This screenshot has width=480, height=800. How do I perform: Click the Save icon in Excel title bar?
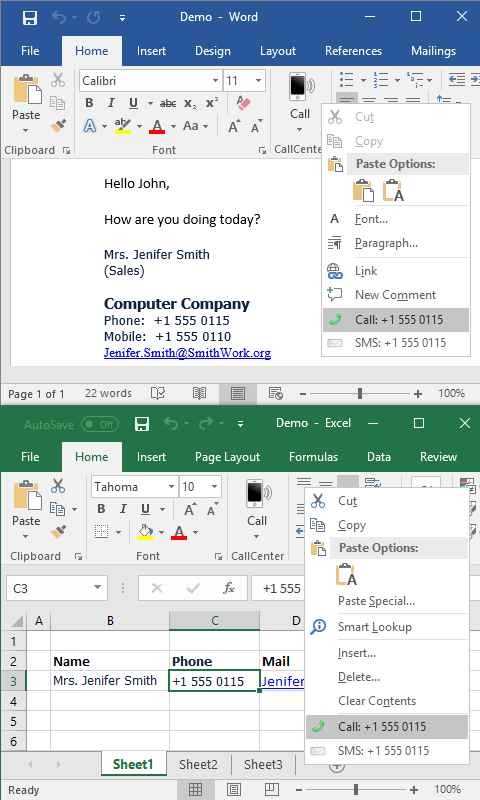click(142, 424)
